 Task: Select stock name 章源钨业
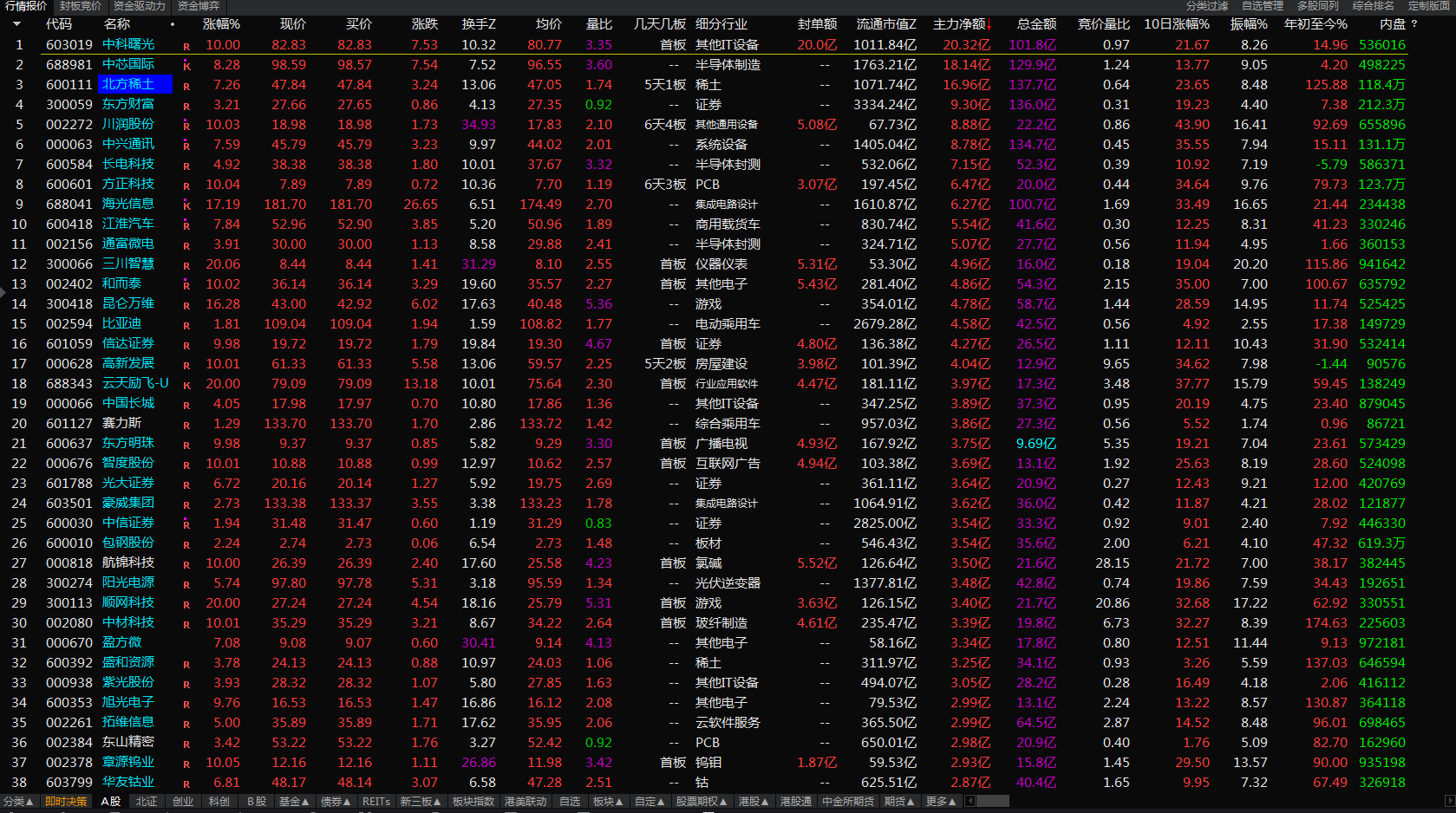[x=128, y=762]
